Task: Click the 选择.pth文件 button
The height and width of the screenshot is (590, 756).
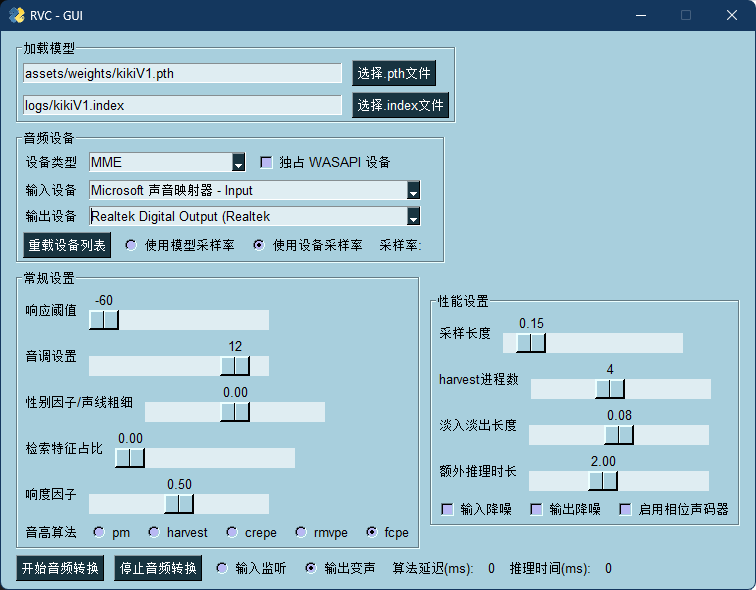Action: tap(394, 73)
